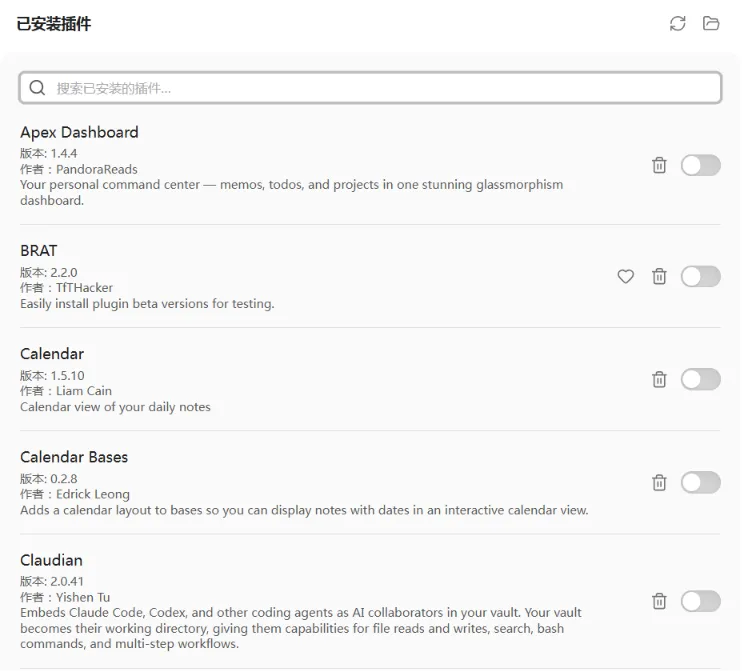
Task: Click the version 0.2.8 text
Action: click(48, 479)
